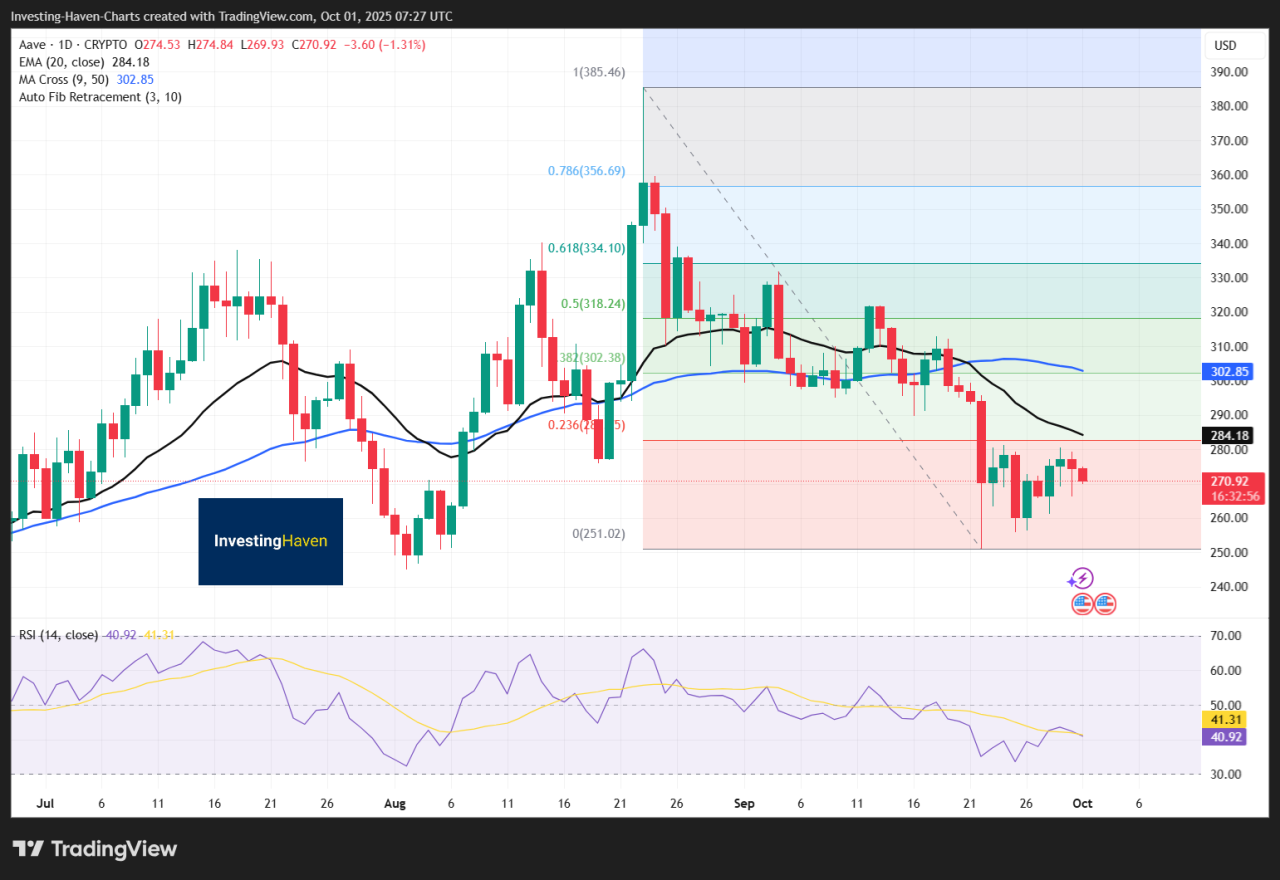Open the USD currency selector
The image size is (1280, 880).
point(1225,45)
